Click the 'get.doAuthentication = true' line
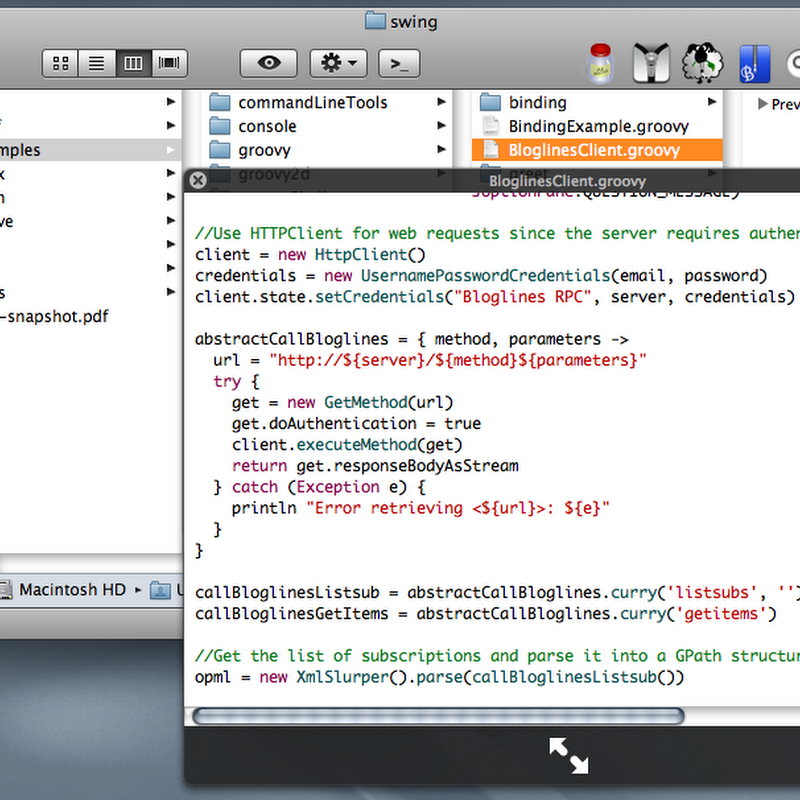Viewport: 800px width, 800px height. 356,423
